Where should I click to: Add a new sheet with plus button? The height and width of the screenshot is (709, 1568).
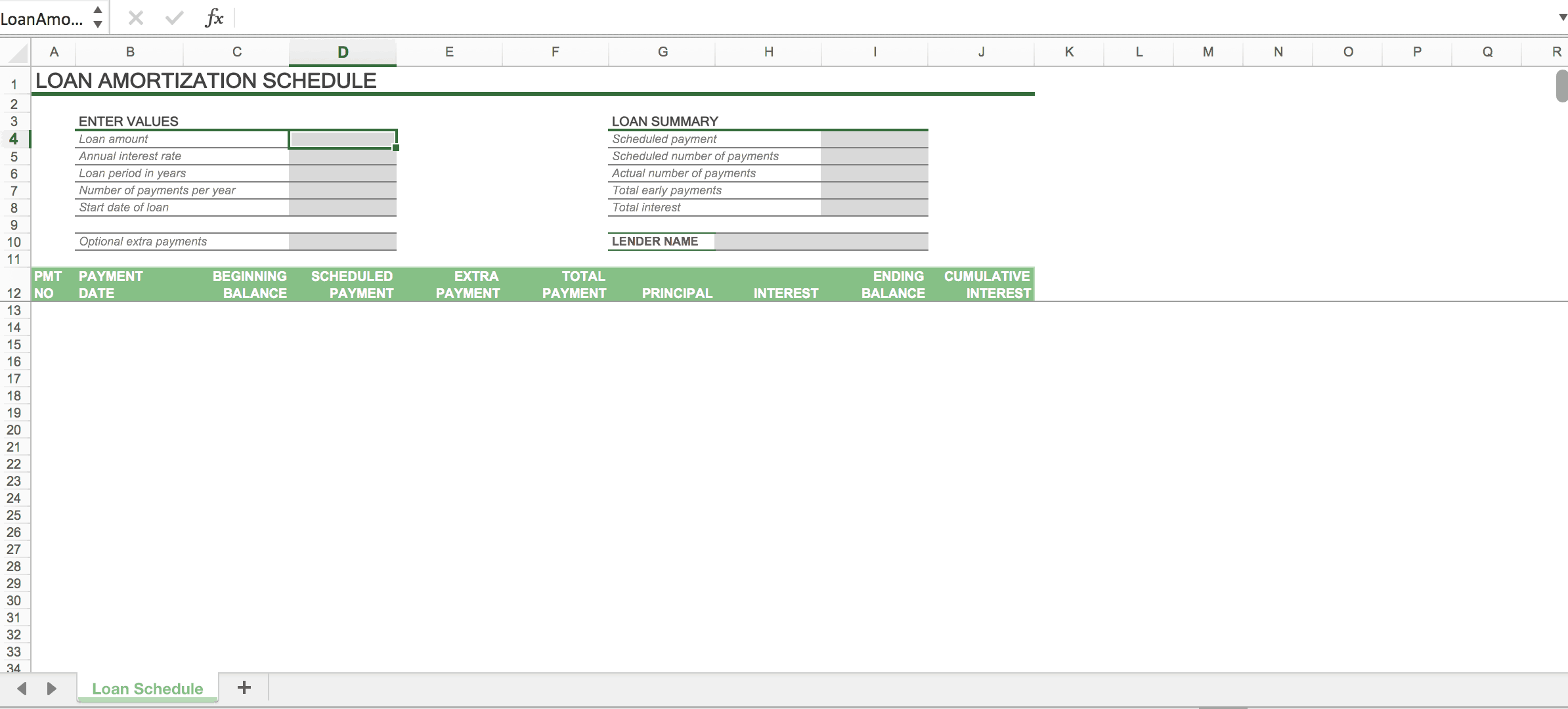pos(244,687)
